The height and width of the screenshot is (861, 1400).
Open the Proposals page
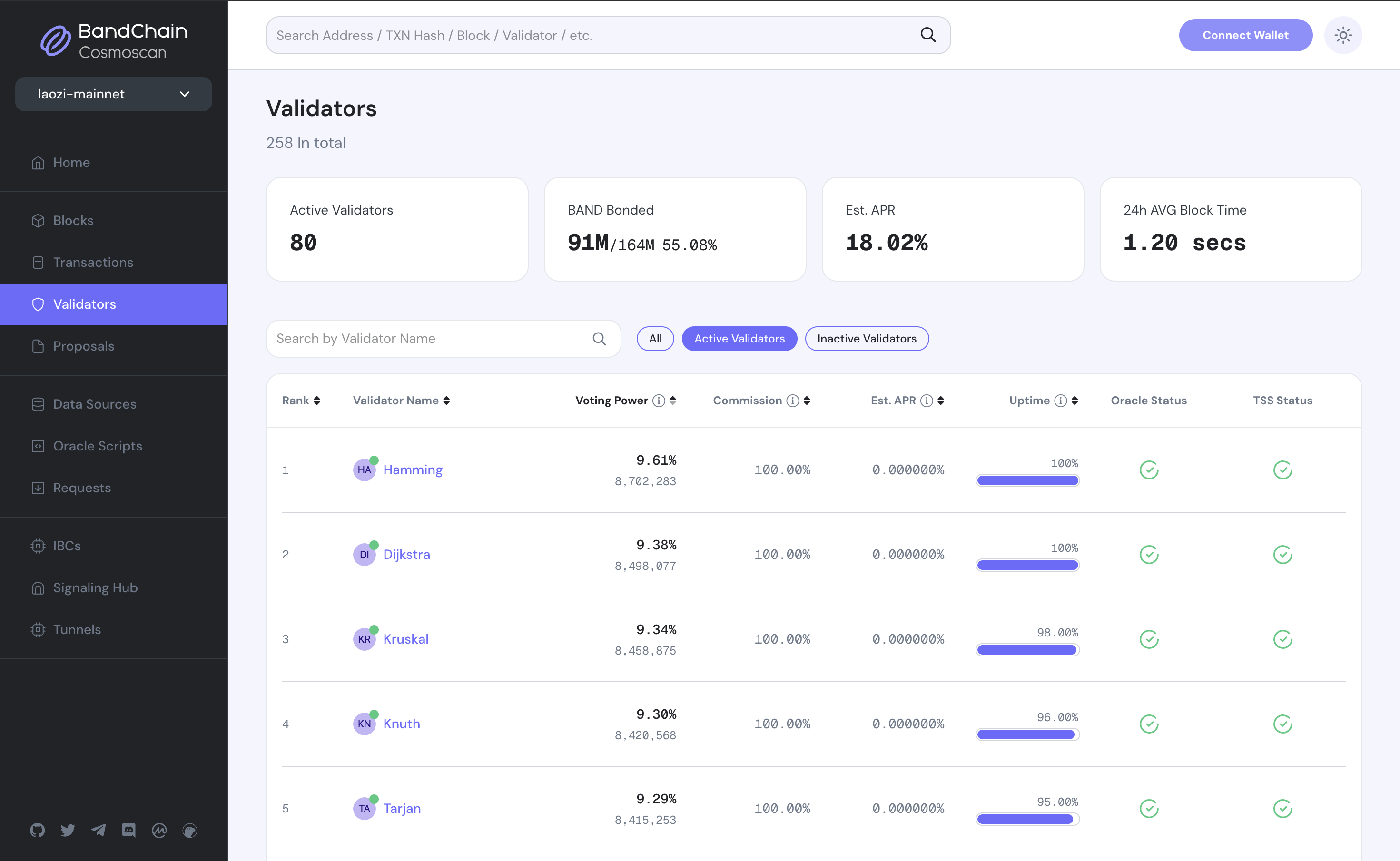[84, 346]
